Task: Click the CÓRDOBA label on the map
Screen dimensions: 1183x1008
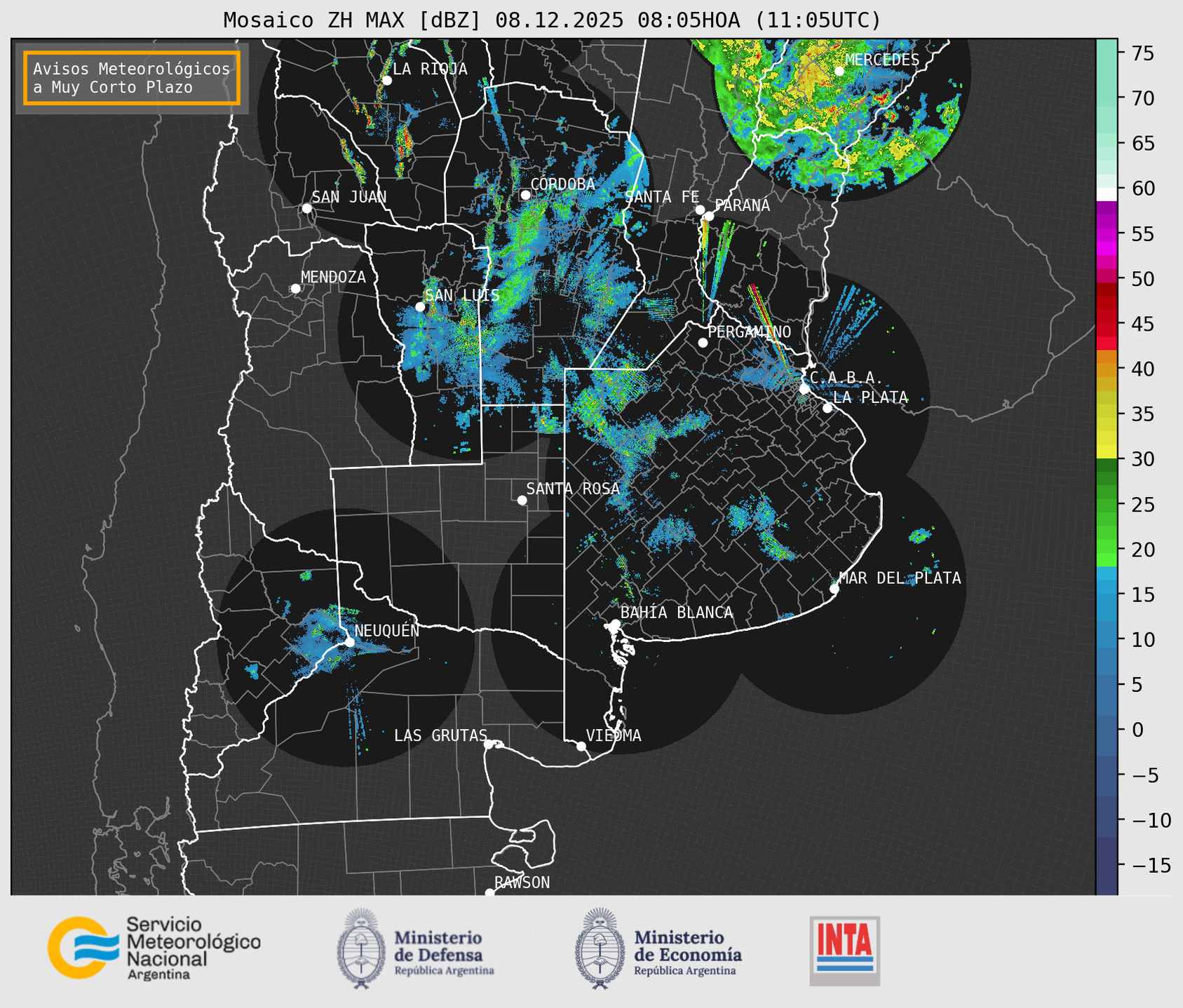Action: tap(562, 184)
